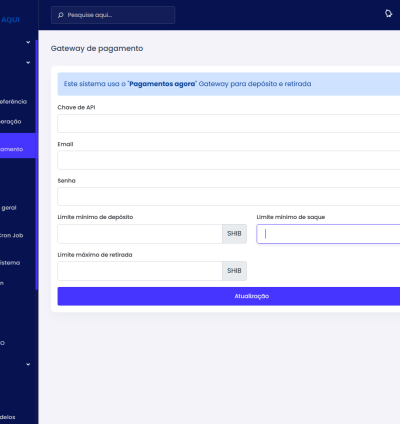
Task: Click the AQUI logo in sidebar
Action: click(10, 20)
